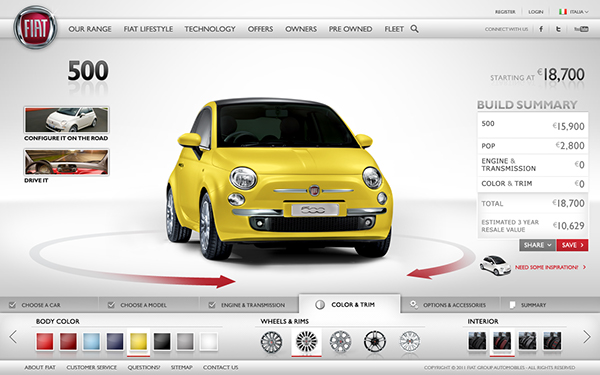Open the Our Range menu

(x=90, y=29)
